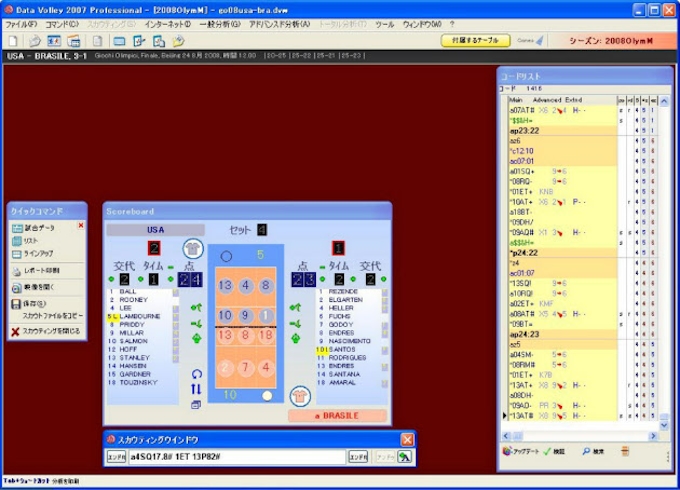Open the ツール menu
This screenshot has width=680, height=490.
pyautogui.click(x=384, y=23)
